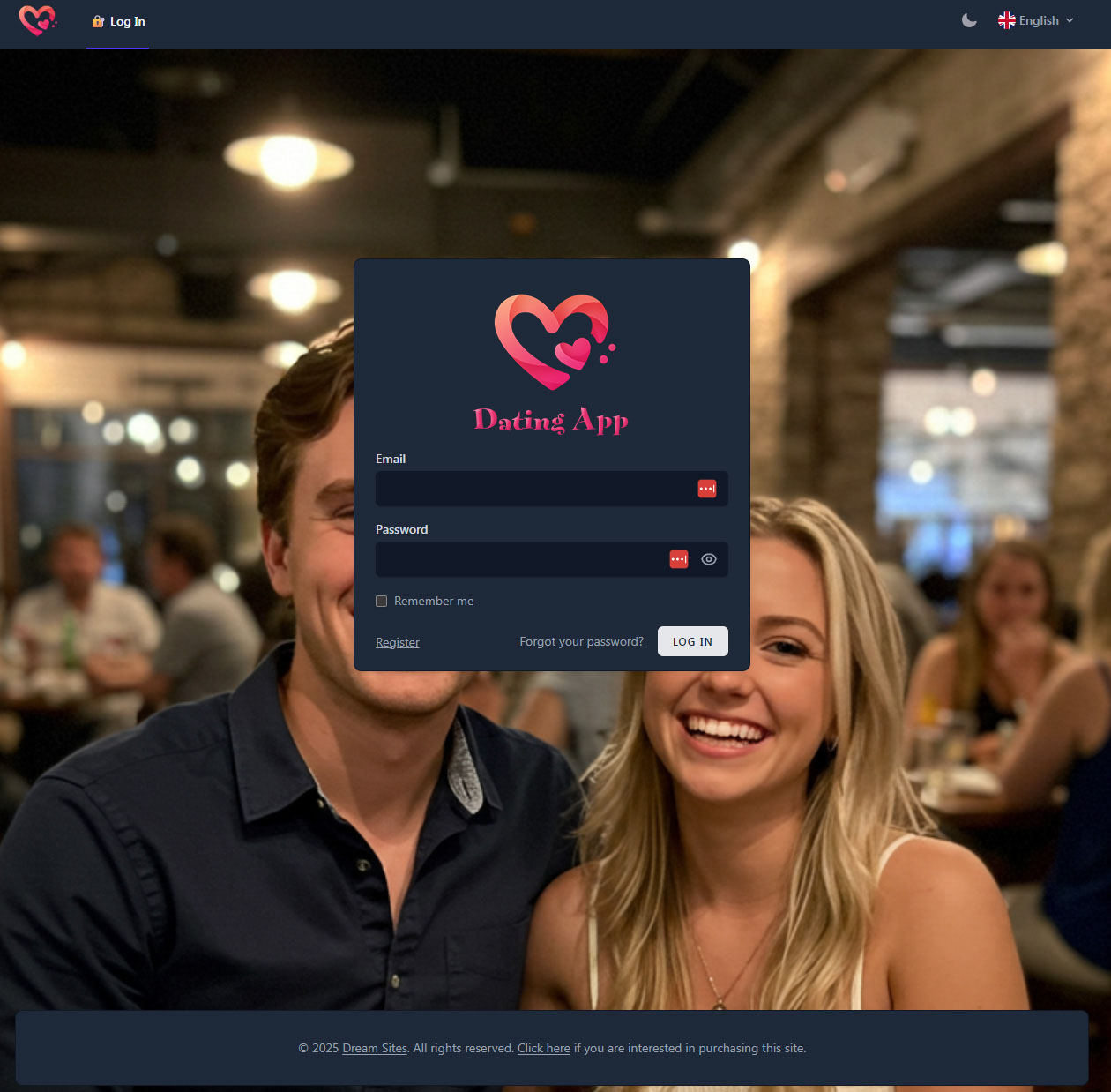Follow the Click here footer link
The image size is (1111, 1092).
(544, 1048)
